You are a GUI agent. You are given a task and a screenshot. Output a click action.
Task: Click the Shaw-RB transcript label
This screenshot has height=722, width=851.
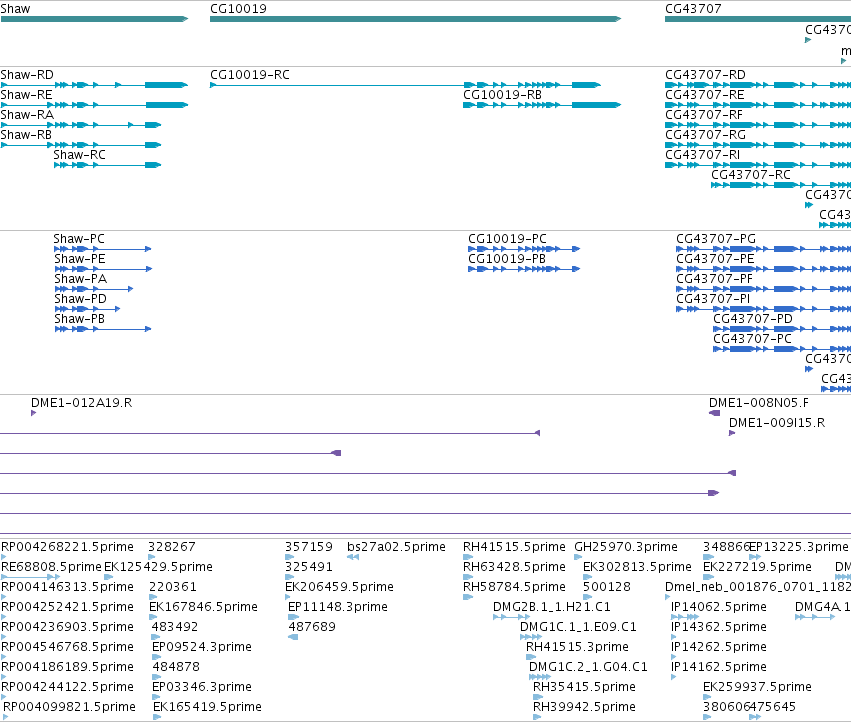tap(26, 135)
